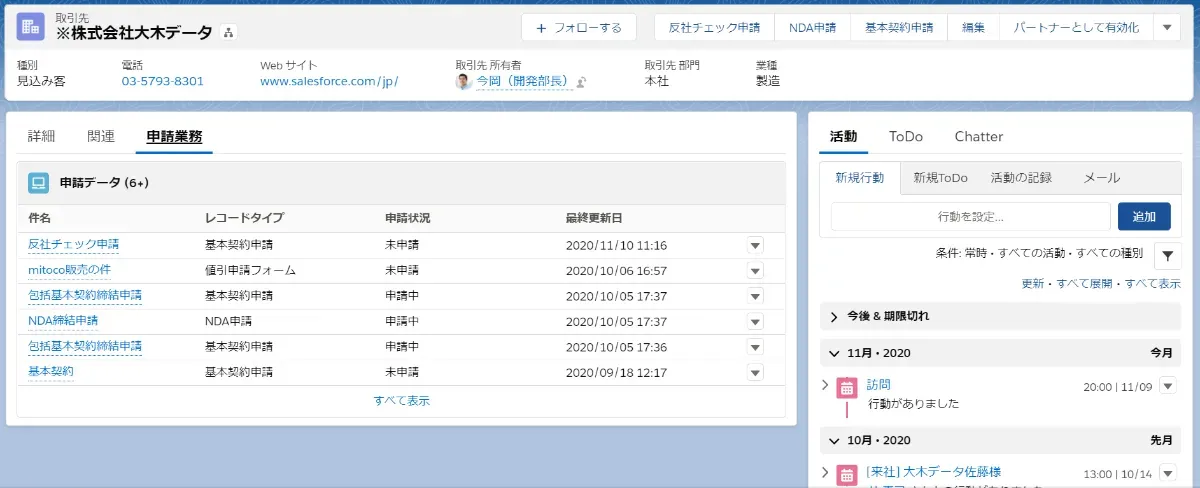Open row menu for 反社チェック申請
1200x488 pixels.
(x=755, y=245)
